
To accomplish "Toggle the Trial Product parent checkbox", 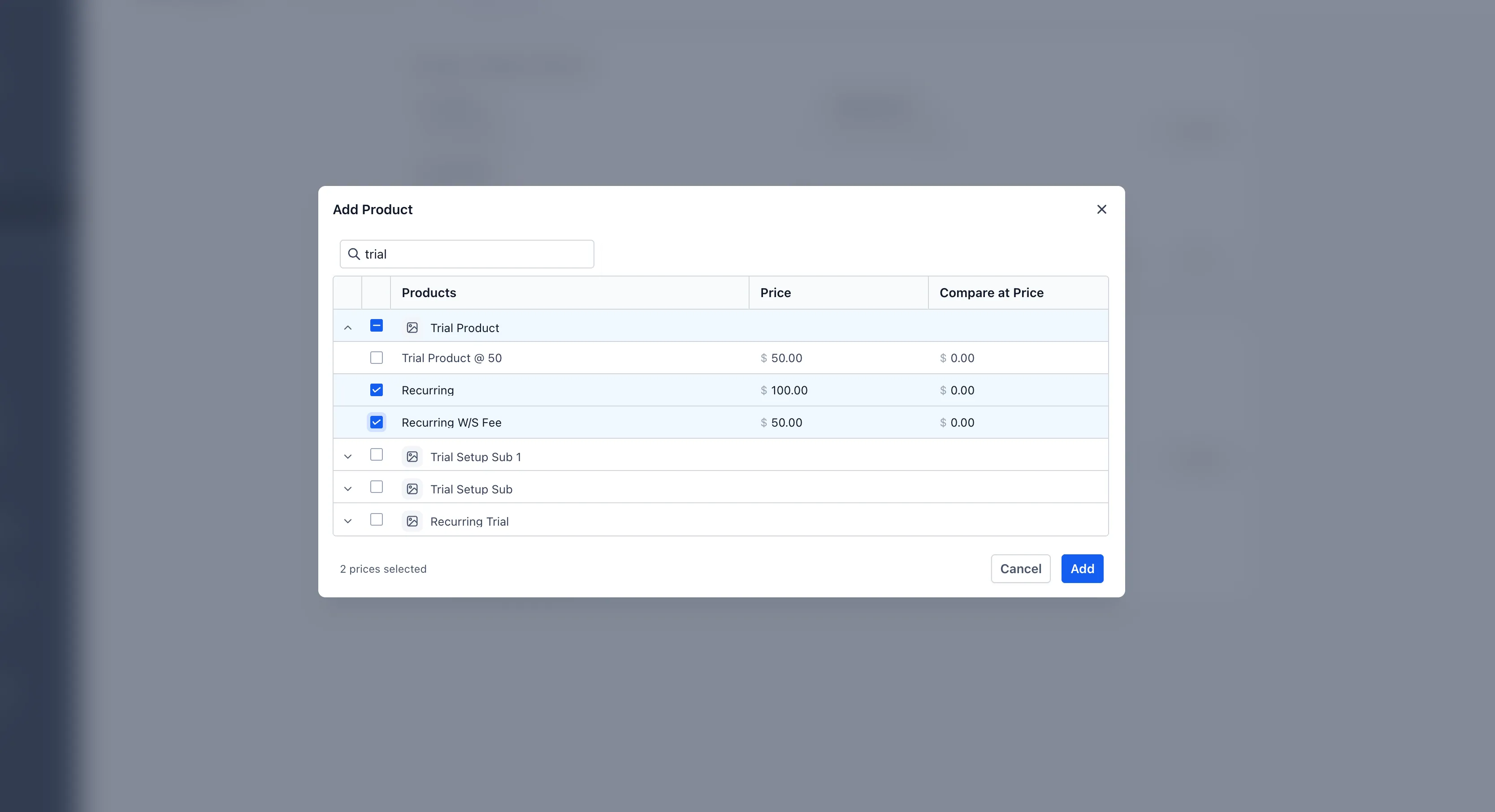I will pos(376,325).
